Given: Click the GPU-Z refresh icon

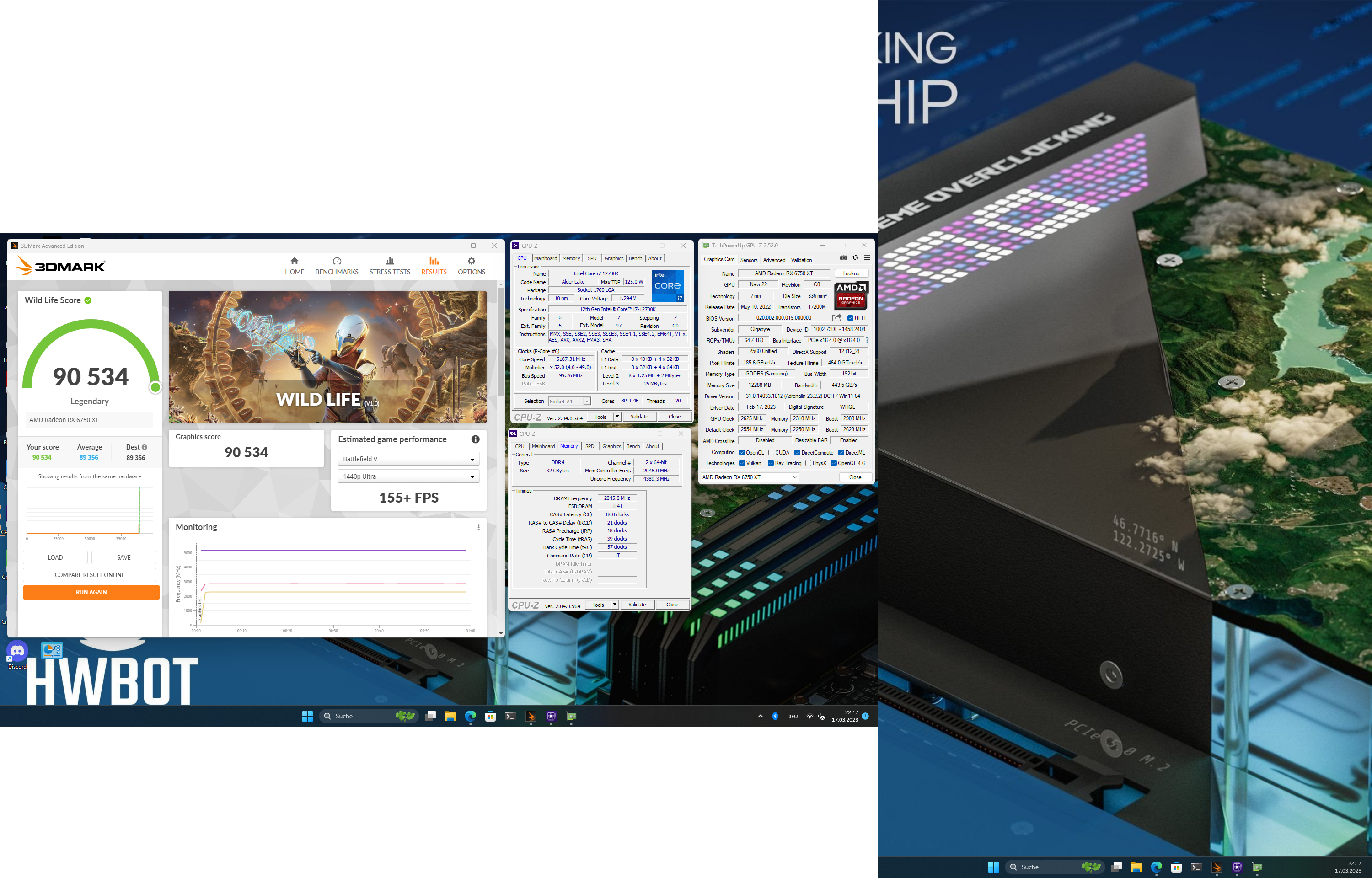Looking at the screenshot, I should click(855, 258).
